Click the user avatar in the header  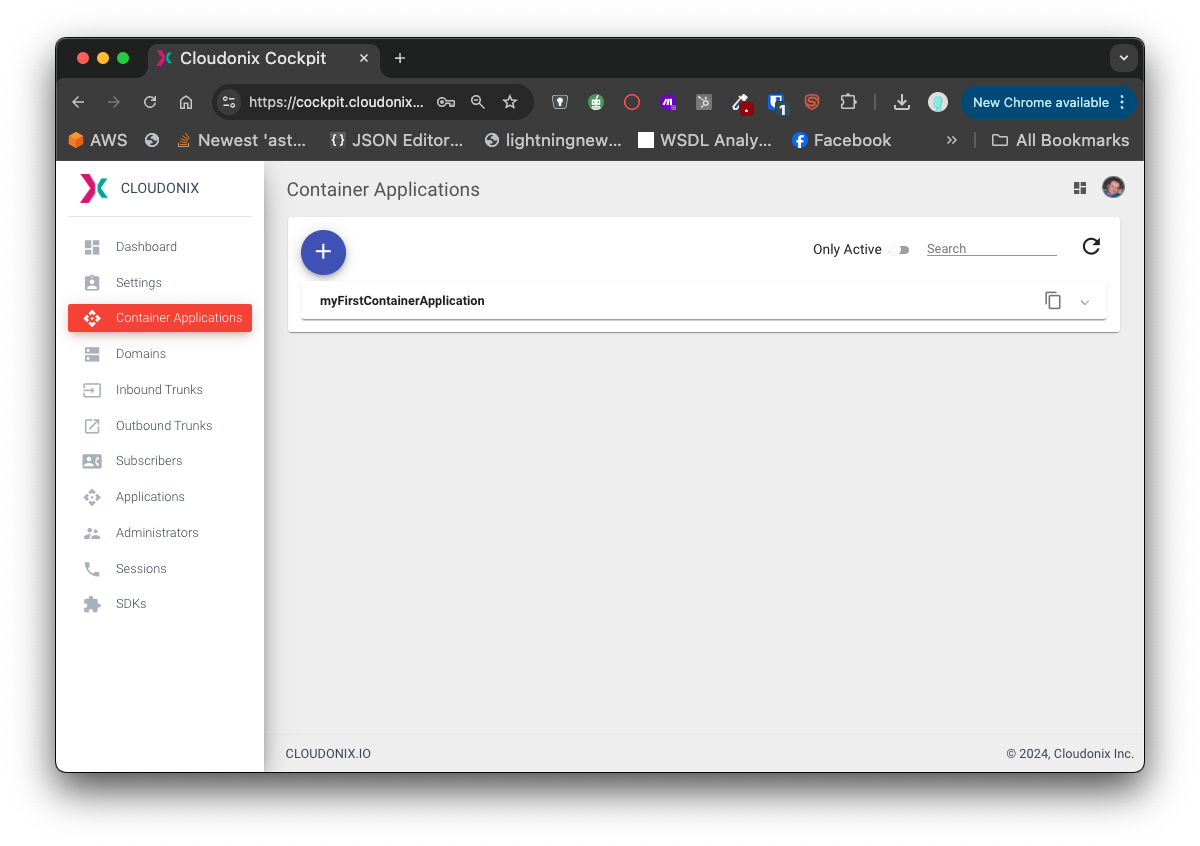coord(1113,188)
